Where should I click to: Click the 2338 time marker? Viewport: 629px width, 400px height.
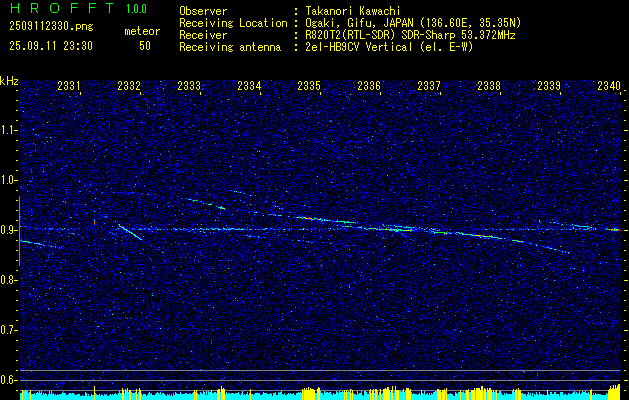489,85
